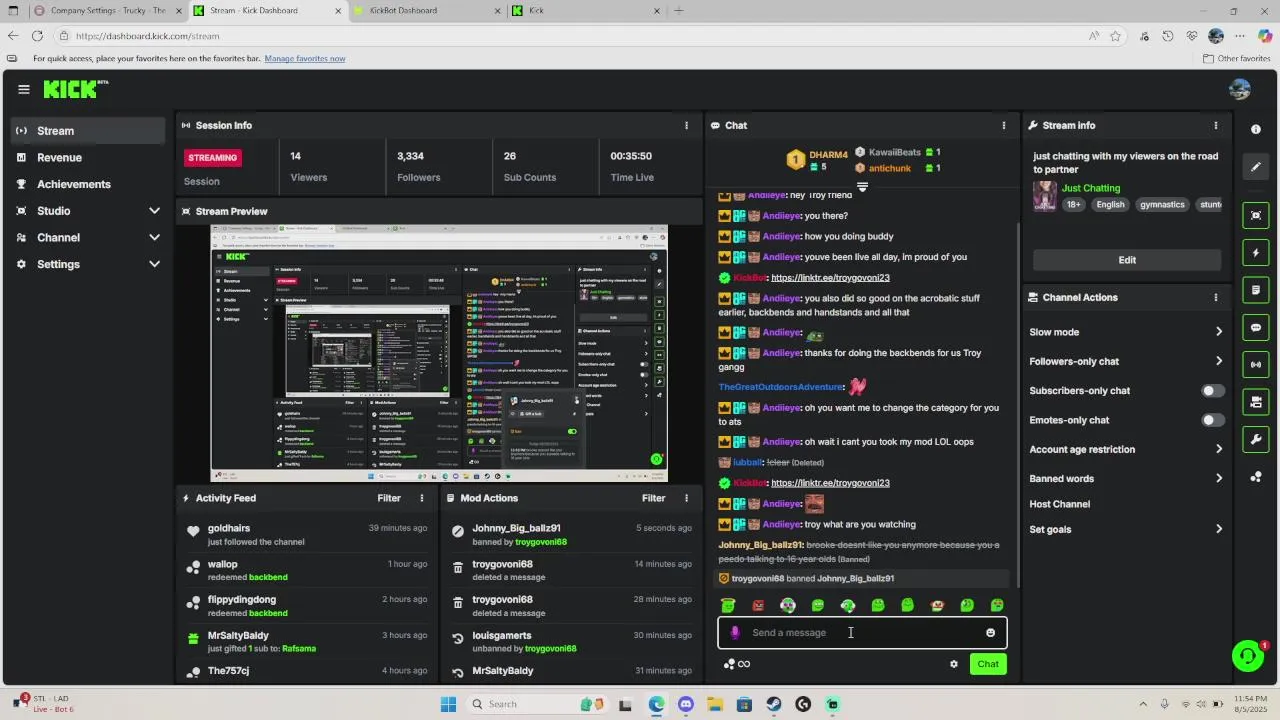Click the broadcast signal icon in right sidebar
This screenshot has height=720, width=1280.
click(x=1256, y=365)
